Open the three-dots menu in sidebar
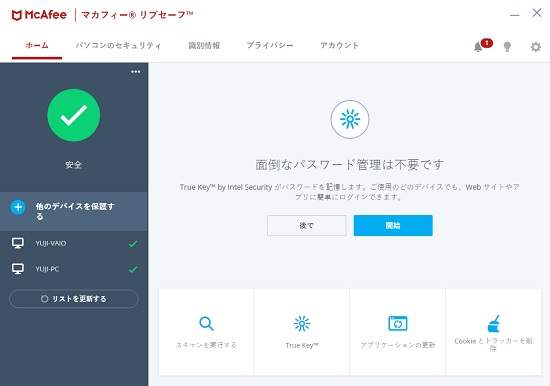 tap(136, 72)
